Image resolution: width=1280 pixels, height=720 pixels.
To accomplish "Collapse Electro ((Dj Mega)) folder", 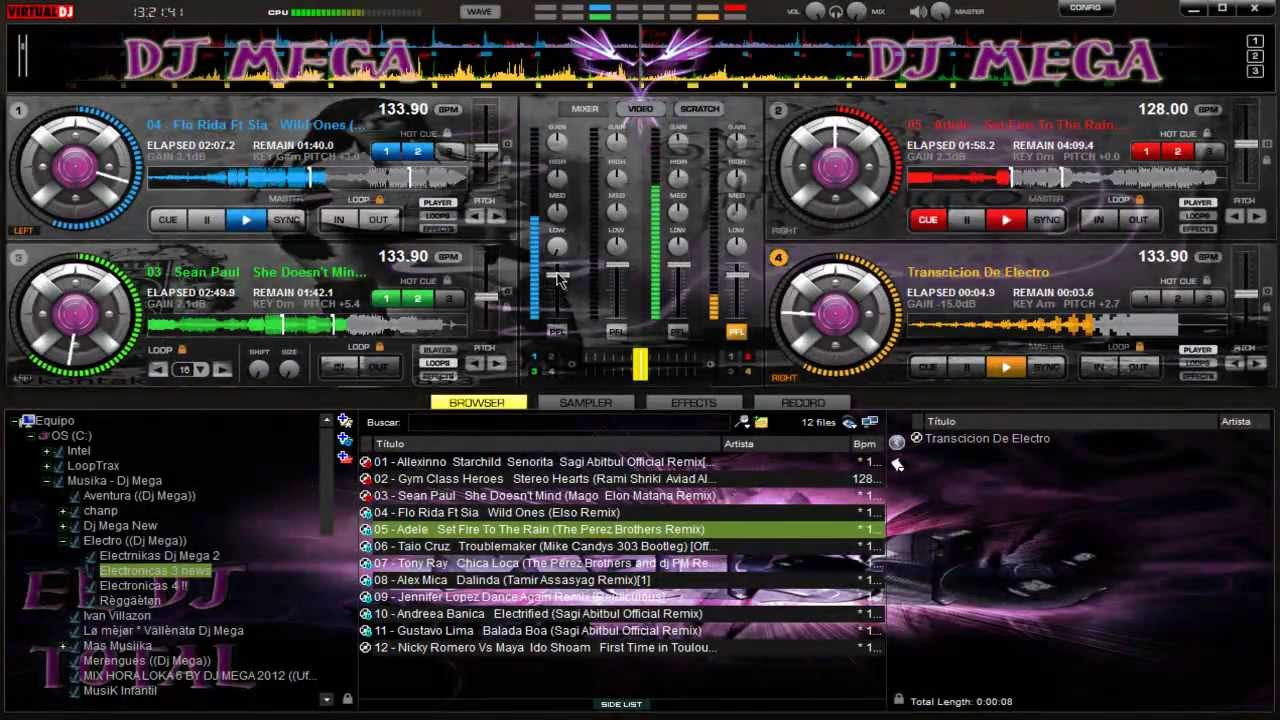I will tap(62, 541).
